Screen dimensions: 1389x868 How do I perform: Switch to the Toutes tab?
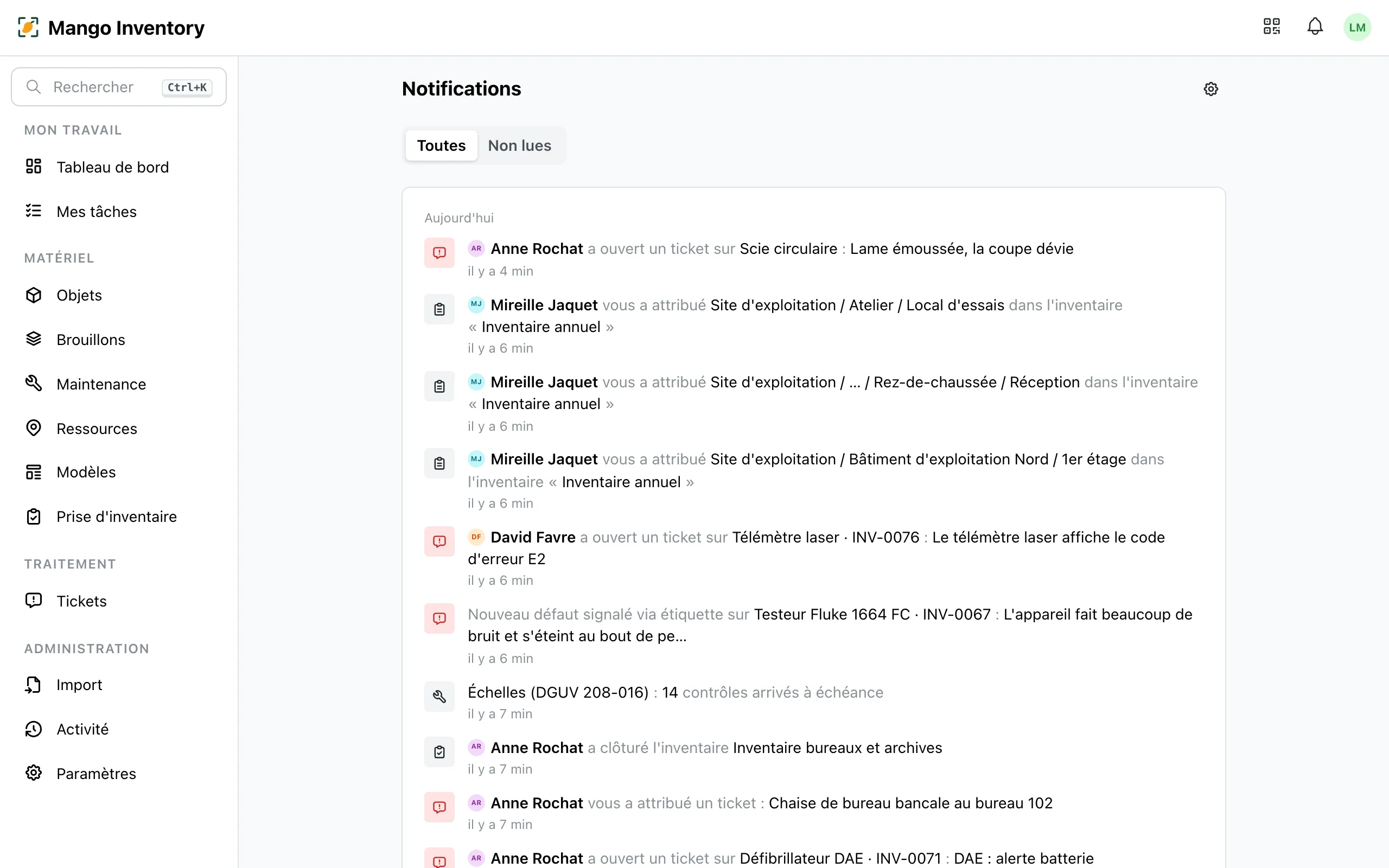point(441,145)
